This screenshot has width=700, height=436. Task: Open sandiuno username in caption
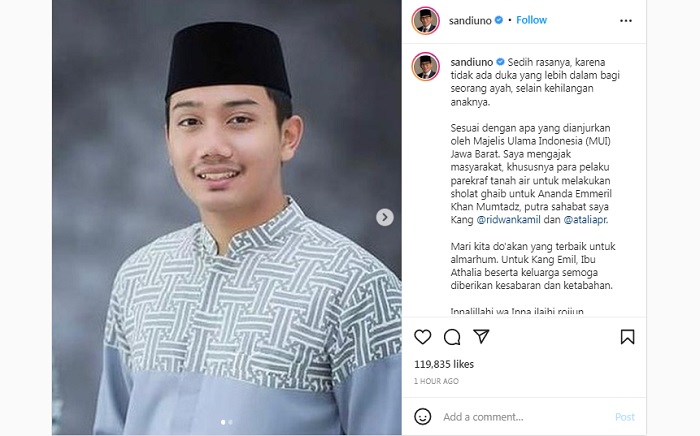point(471,62)
